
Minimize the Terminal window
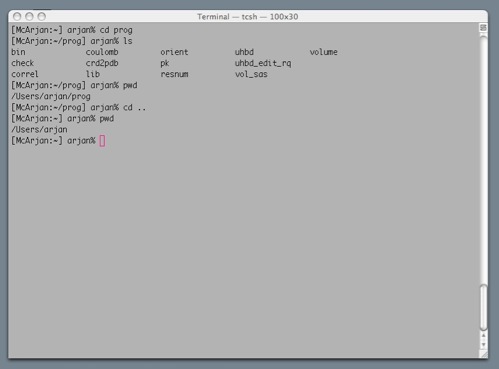click(x=29, y=16)
